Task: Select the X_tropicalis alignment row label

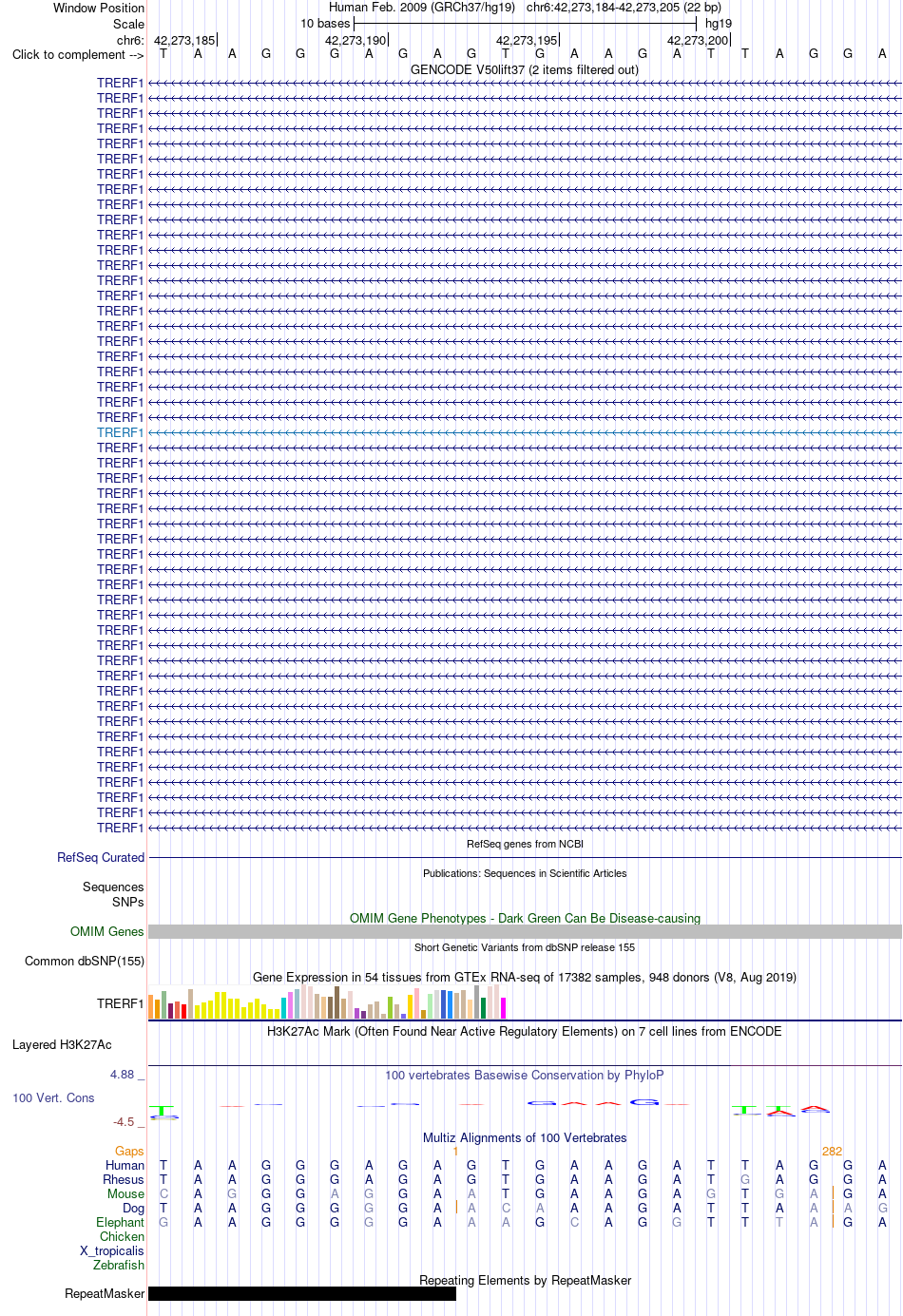Action: [112, 1250]
